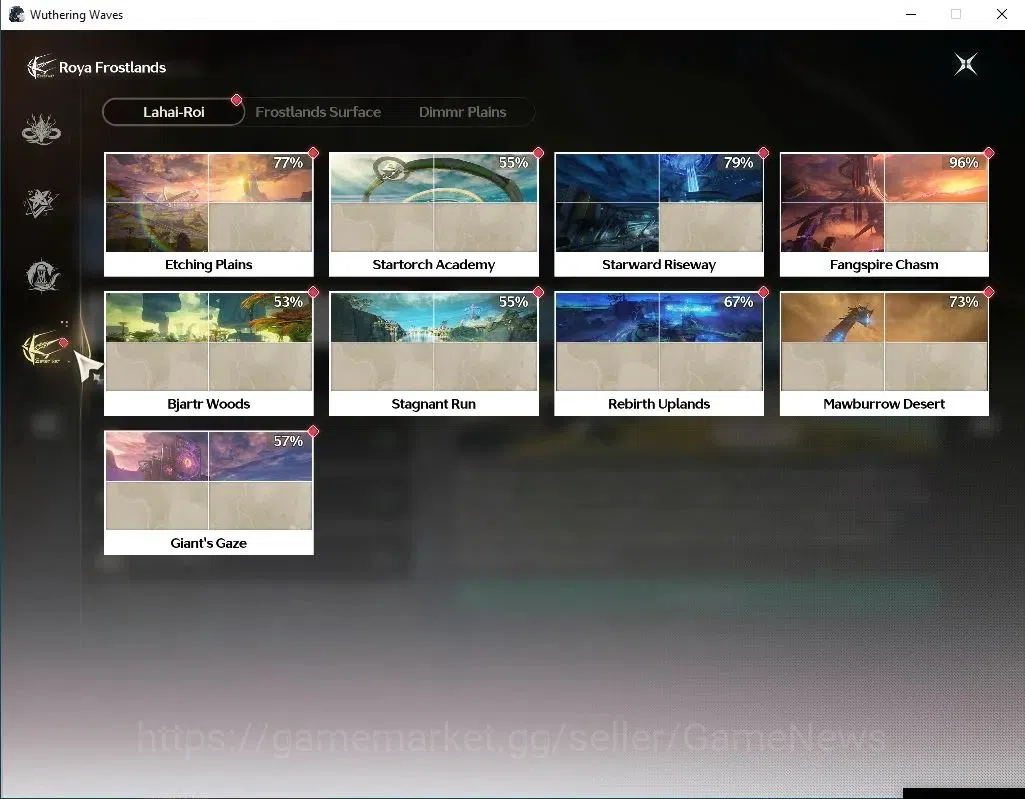
Task: Minimize the Wuthering Waves window
Action: (911, 14)
